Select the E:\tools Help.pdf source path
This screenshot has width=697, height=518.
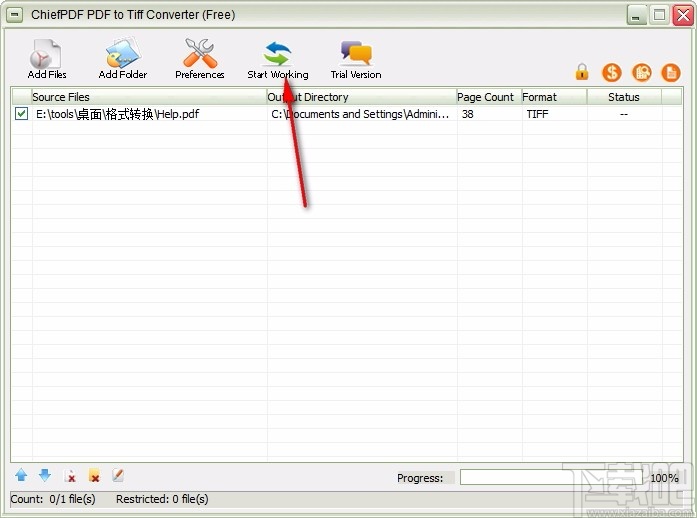click(x=117, y=114)
